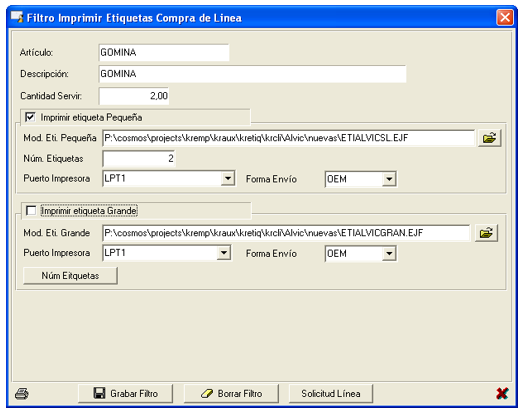The height and width of the screenshot is (413, 524).
Task: Click the Descripción text field
Action: (x=252, y=74)
